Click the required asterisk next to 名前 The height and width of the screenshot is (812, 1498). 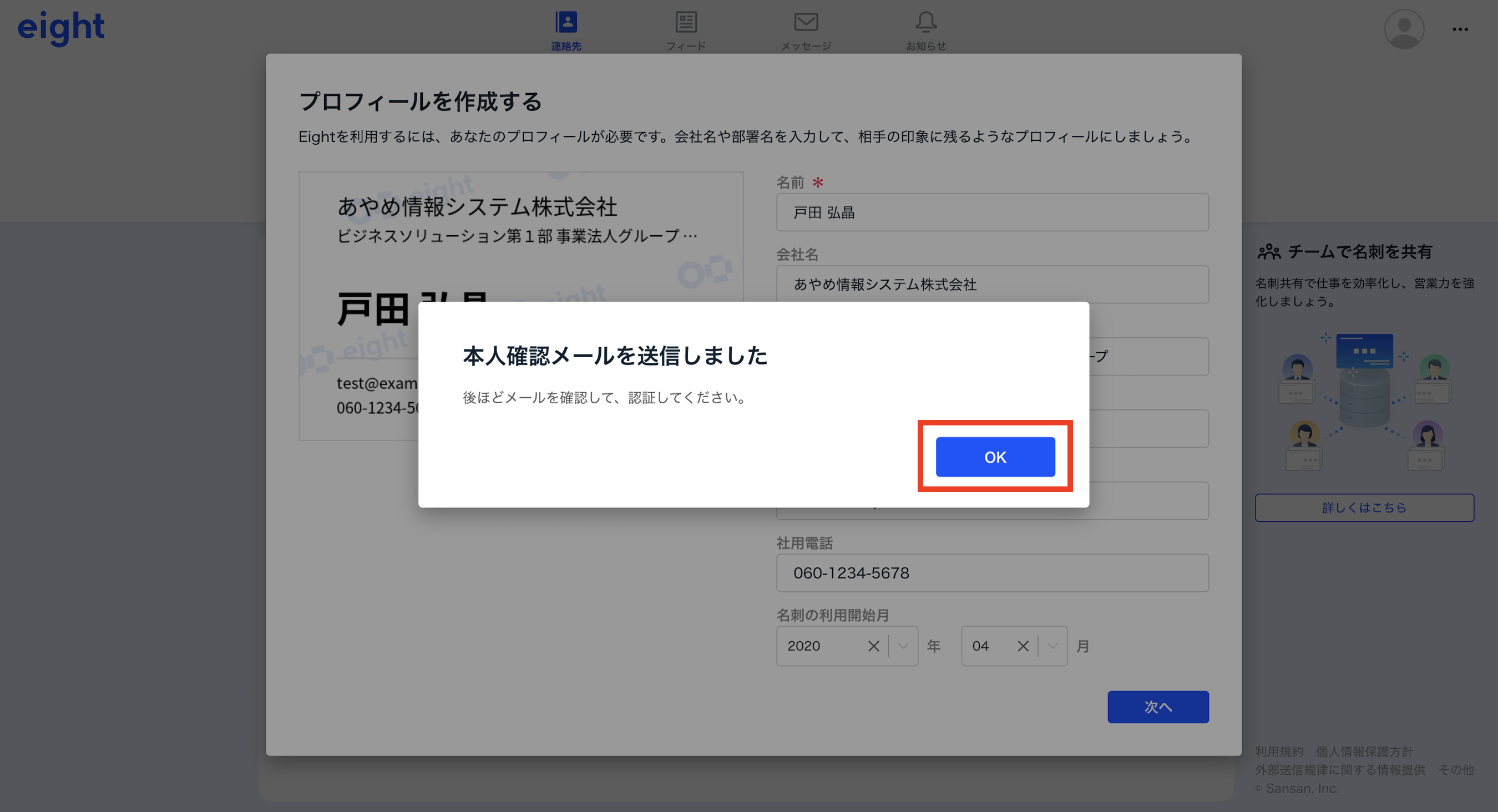point(818,182)
